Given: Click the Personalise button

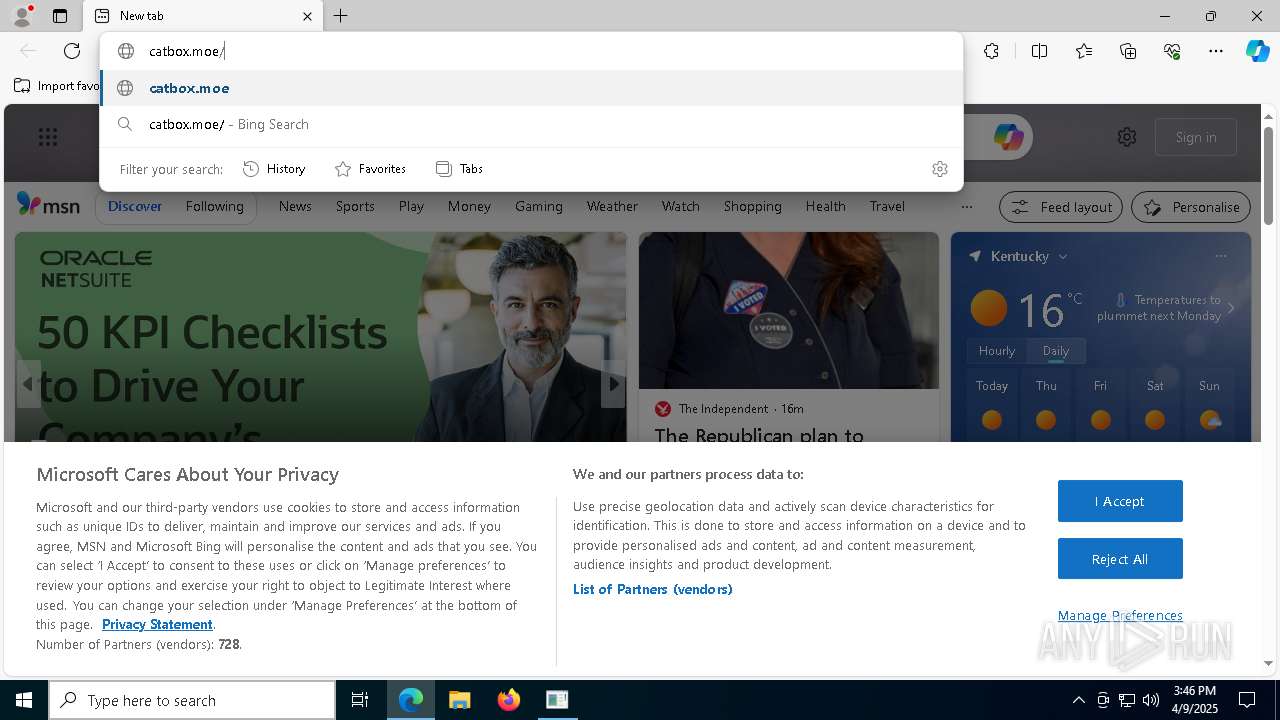Looking at the screenshot, I should coord(1191,207).
